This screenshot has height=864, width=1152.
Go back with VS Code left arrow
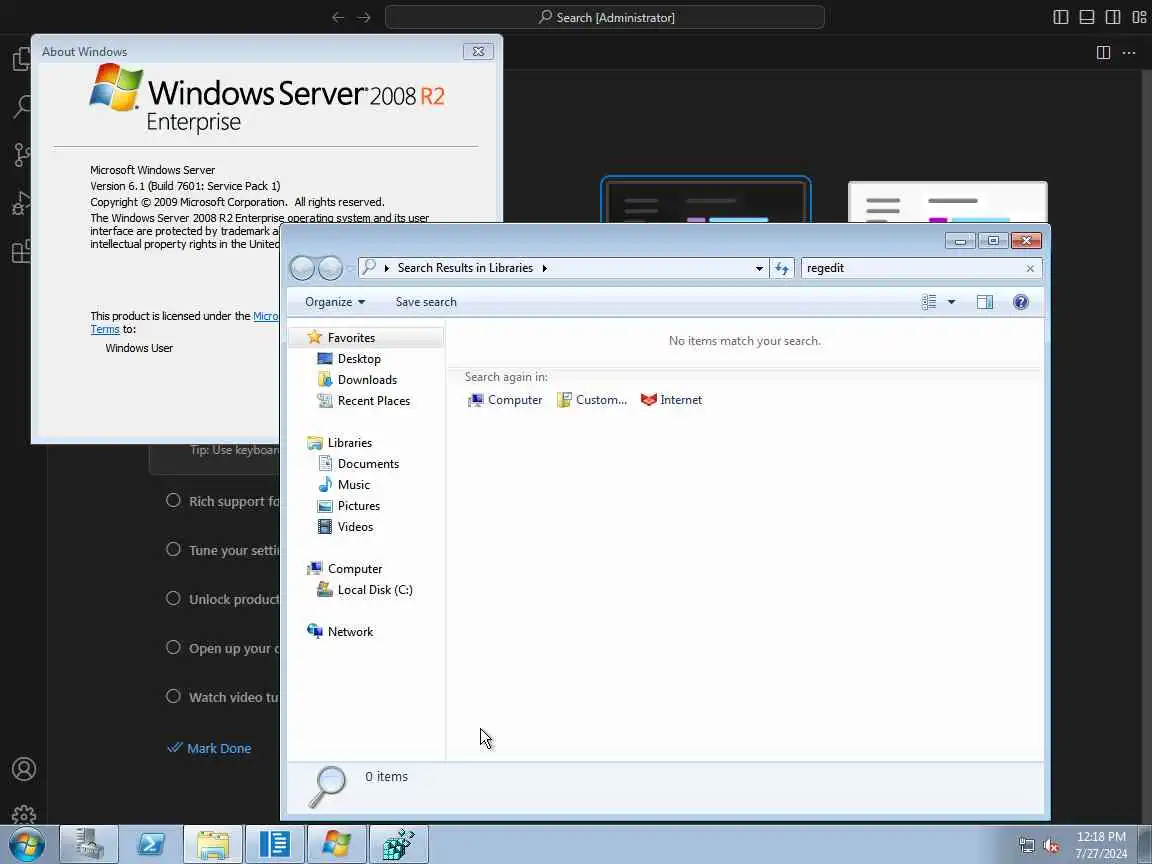pyautogui.click(x=338, y=17)
